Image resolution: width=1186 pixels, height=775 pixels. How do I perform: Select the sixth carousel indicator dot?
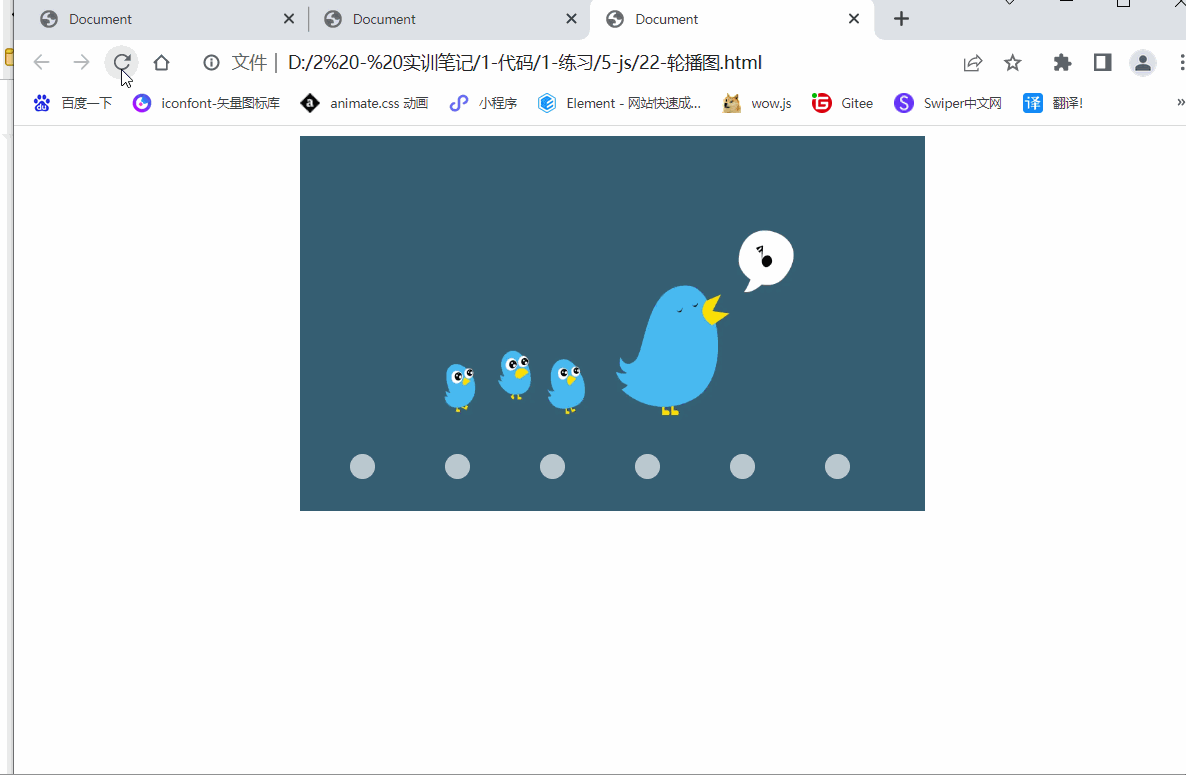click(x=837, y=467)
